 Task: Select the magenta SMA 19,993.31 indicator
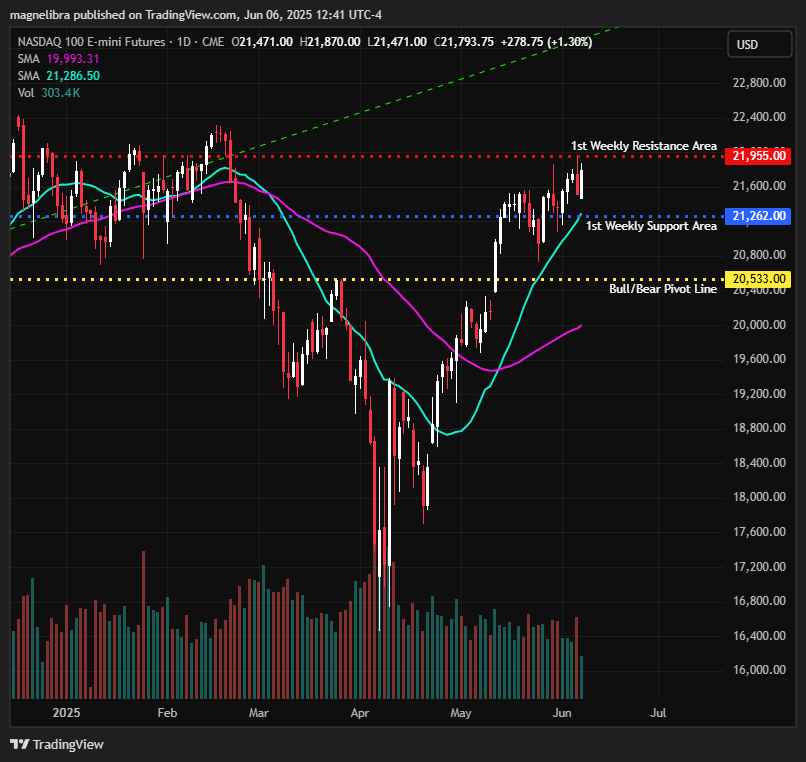[58, 59]
